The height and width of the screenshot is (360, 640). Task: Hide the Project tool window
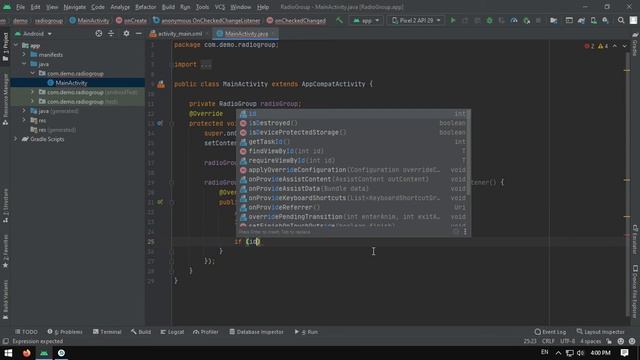tap(139, 33)
